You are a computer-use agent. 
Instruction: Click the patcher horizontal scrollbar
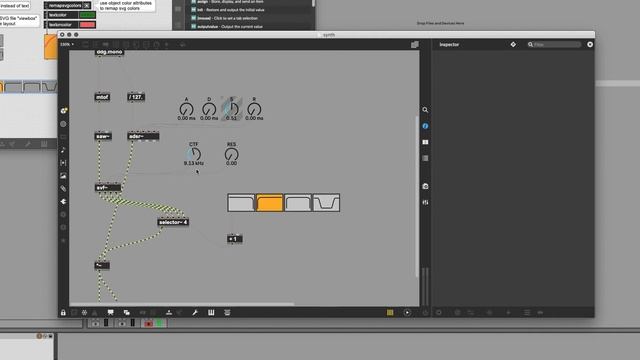[x=182, y=304]
